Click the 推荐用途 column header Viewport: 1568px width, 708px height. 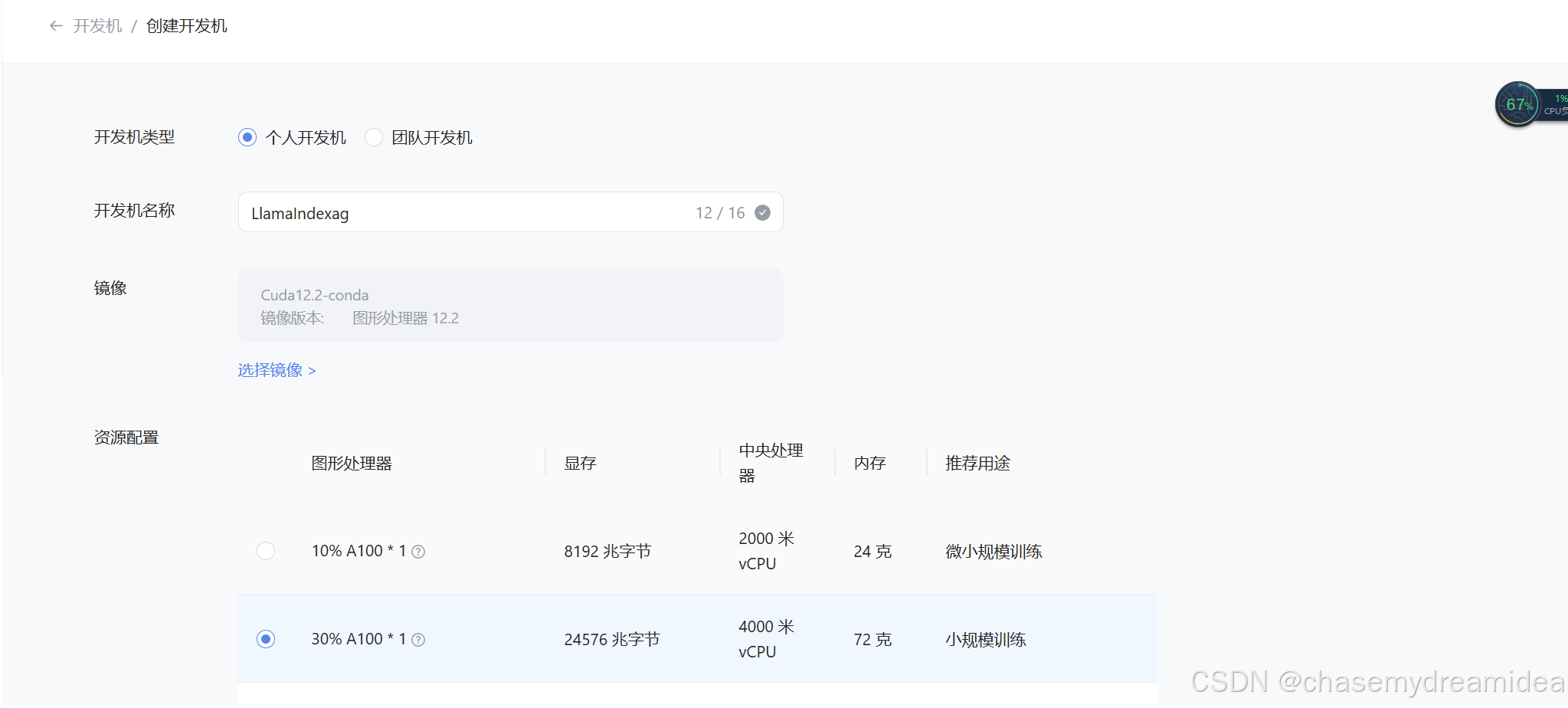pyautogui.click(x=977, y=462)
